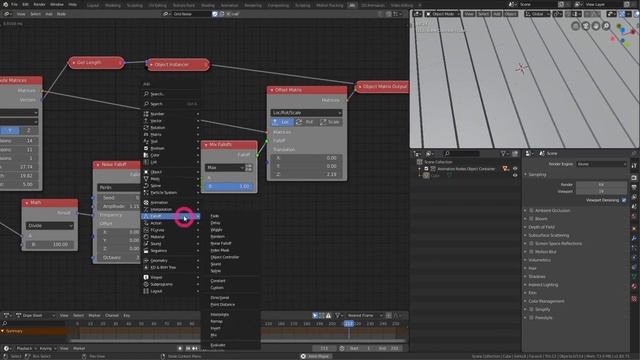Select Point Distance falloff entry
640x360 pixels.
point(230,304)
